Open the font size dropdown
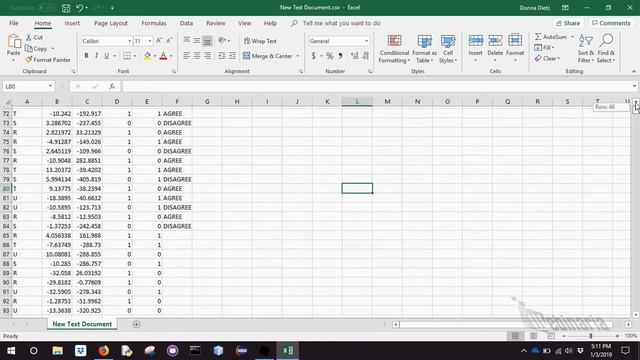The image size is (640, 360). pyautogui.click(x=150, y=41)
